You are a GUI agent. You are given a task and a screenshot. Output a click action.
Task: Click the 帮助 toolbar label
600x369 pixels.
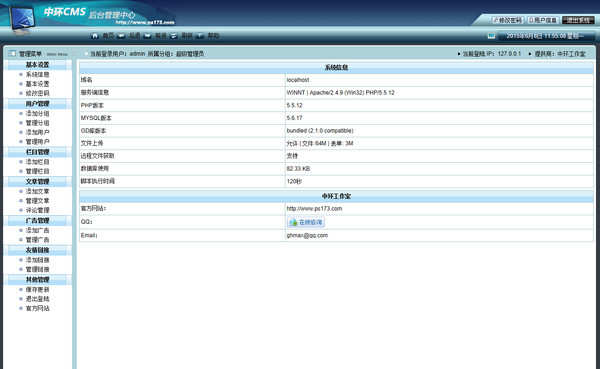213,36
